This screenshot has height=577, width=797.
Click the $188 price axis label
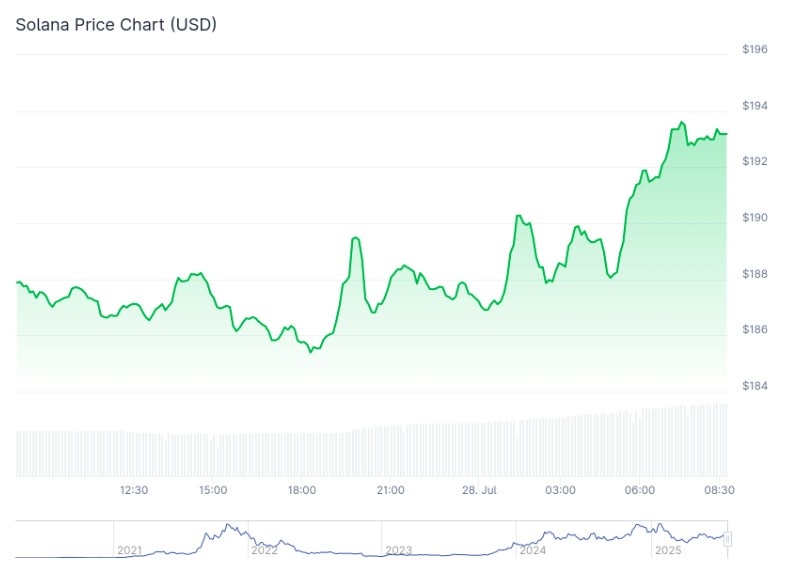point(755,274)
